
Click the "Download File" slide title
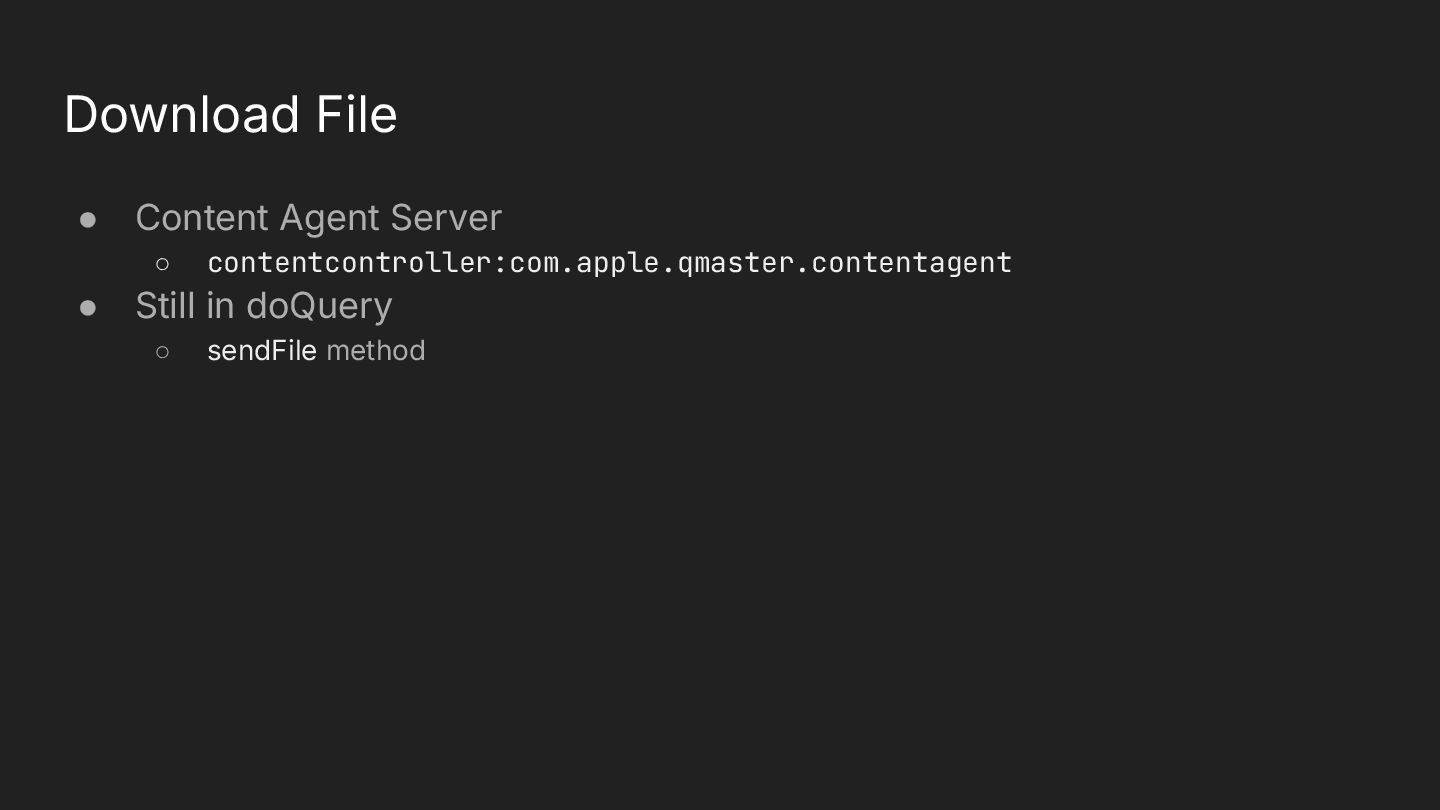[x=231, y=114]
